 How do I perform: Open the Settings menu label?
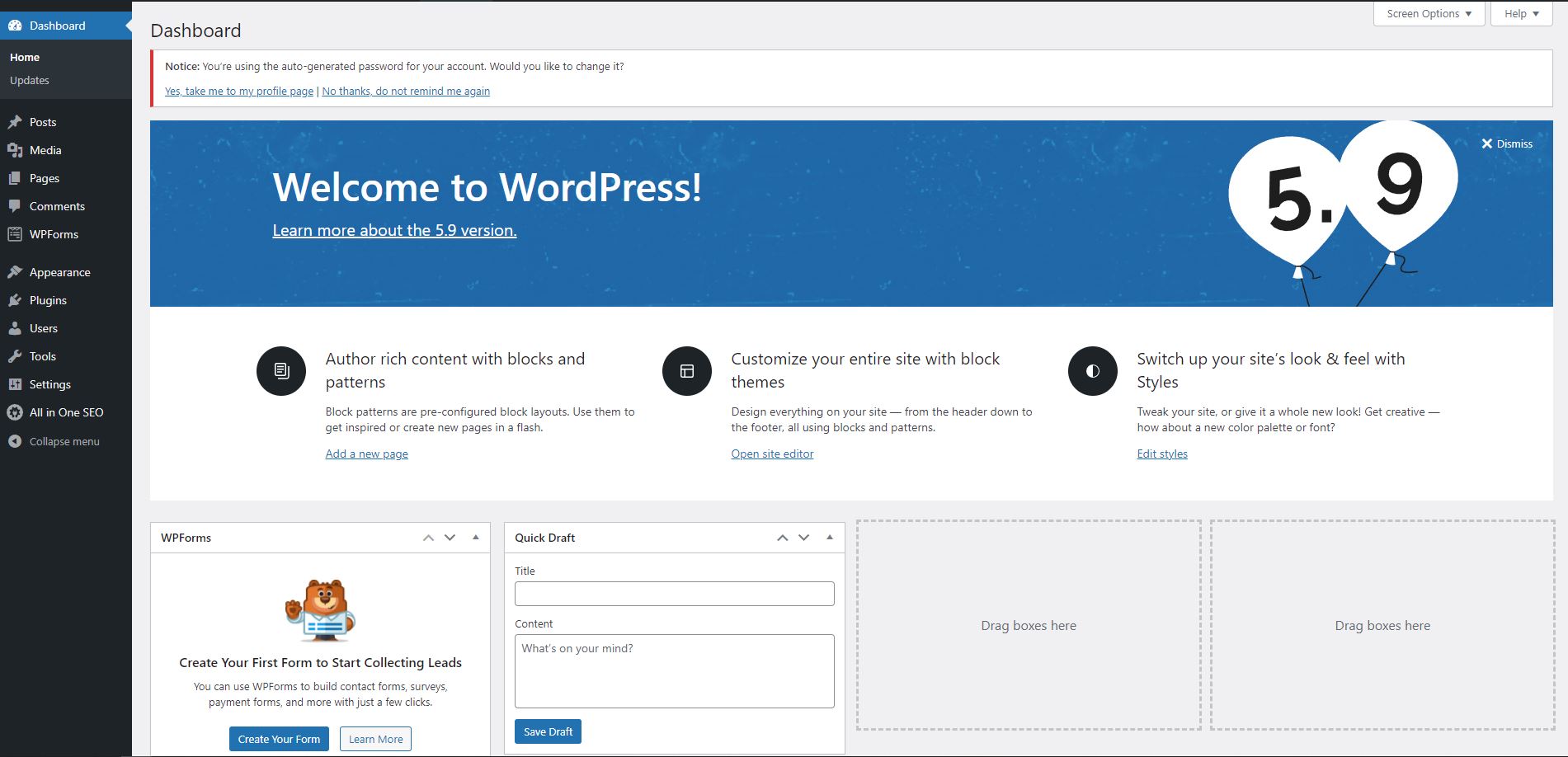pyautogui.click(x=50, y=384)
